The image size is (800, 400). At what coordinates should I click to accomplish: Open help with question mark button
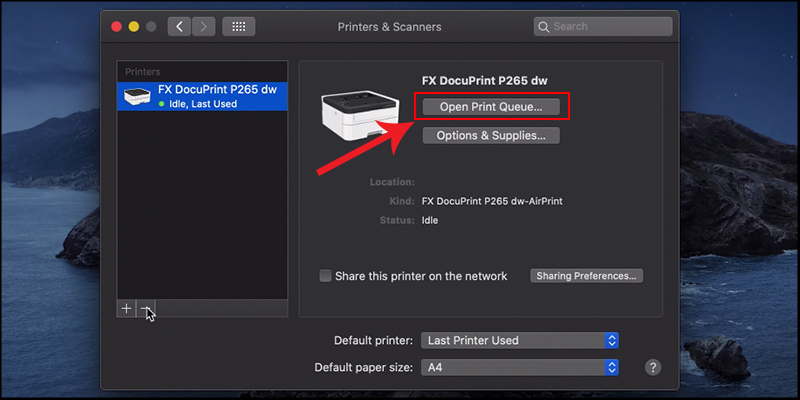[653, 367]
